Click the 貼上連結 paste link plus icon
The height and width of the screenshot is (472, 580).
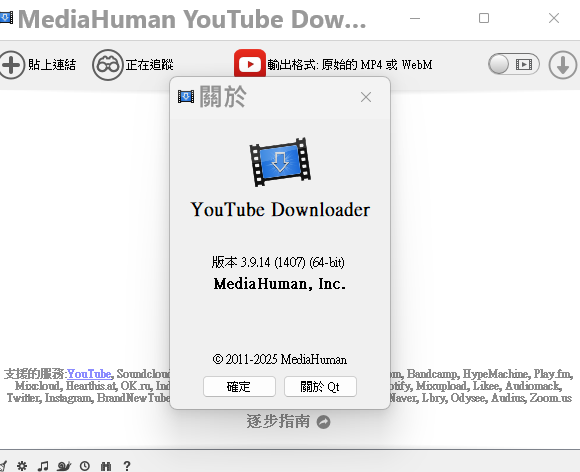click(12, 65)
